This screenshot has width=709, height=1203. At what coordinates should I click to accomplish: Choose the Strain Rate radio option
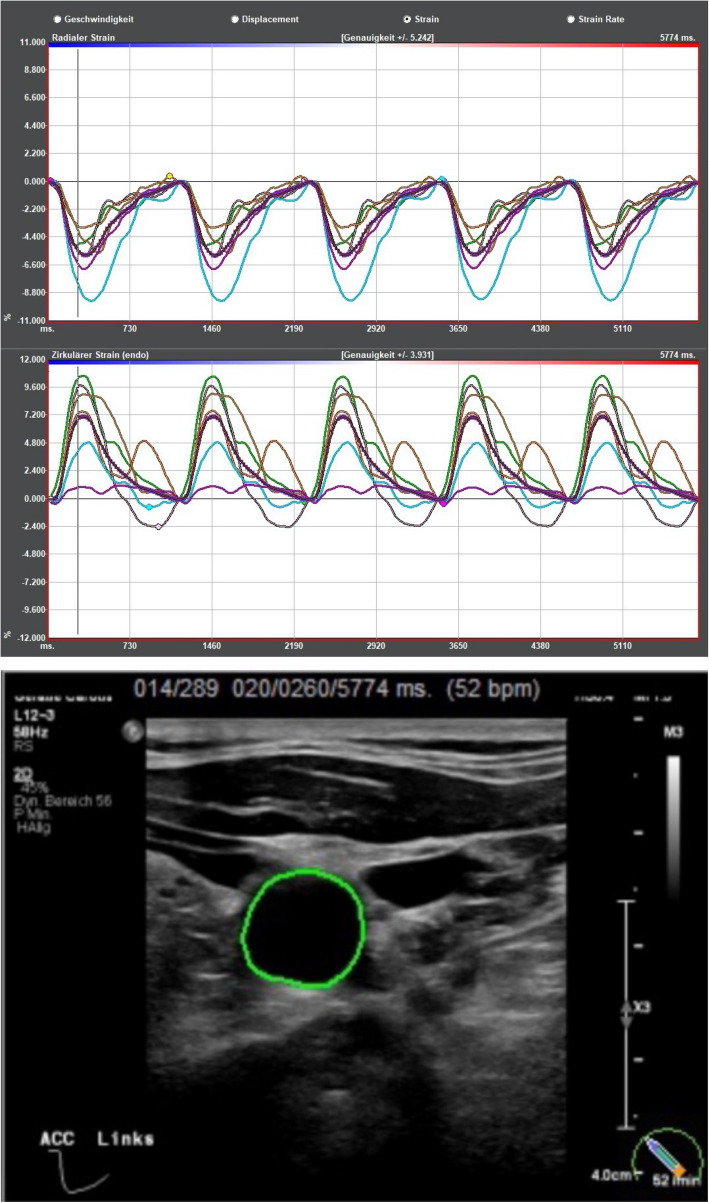(570, 19)
